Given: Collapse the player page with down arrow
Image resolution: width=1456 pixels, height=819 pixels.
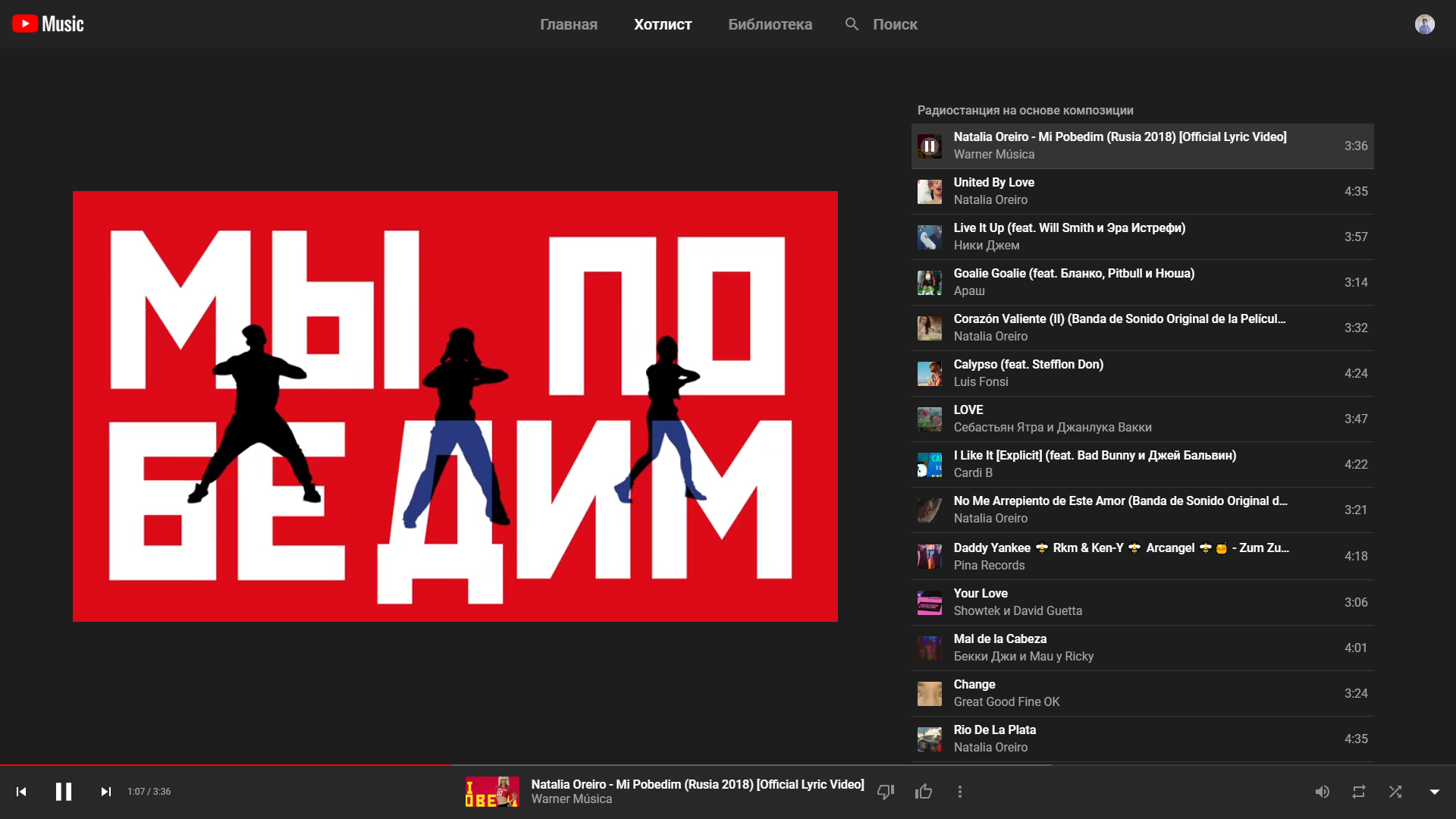Looking at the screenshot, I should click(x=1435, y=792).
